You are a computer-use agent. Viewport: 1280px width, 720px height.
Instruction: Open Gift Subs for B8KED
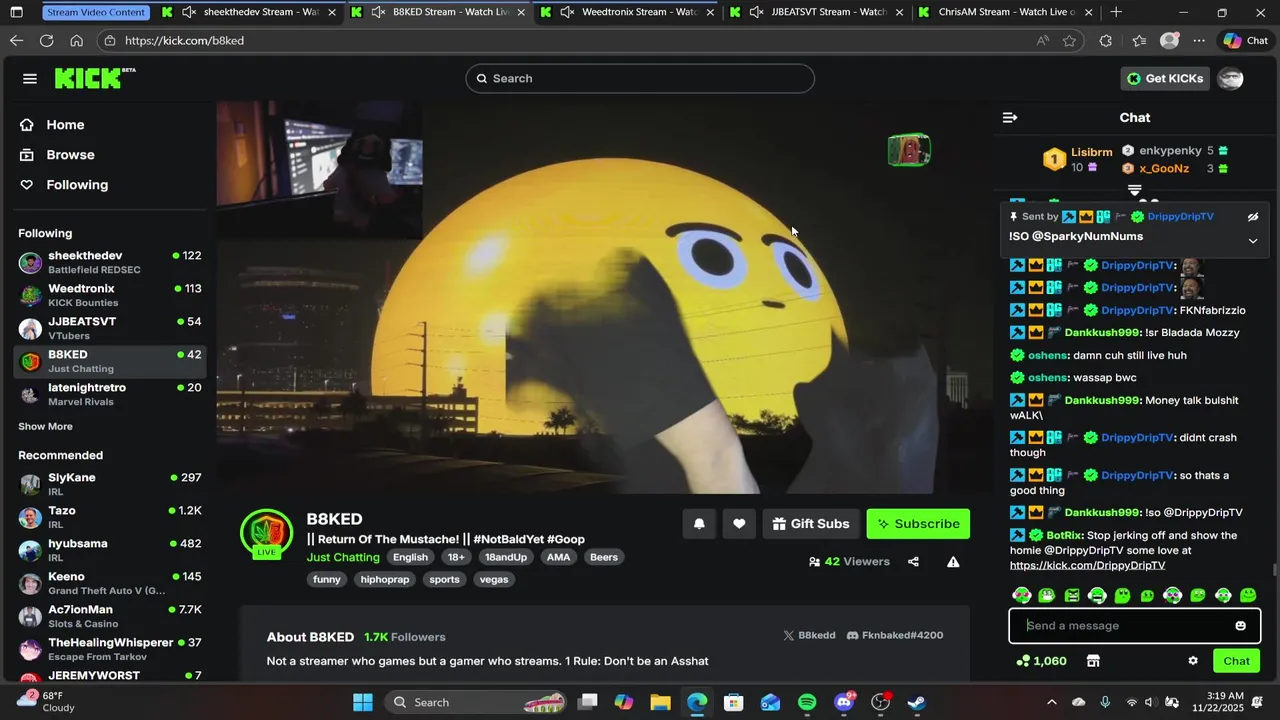point(811,523)
